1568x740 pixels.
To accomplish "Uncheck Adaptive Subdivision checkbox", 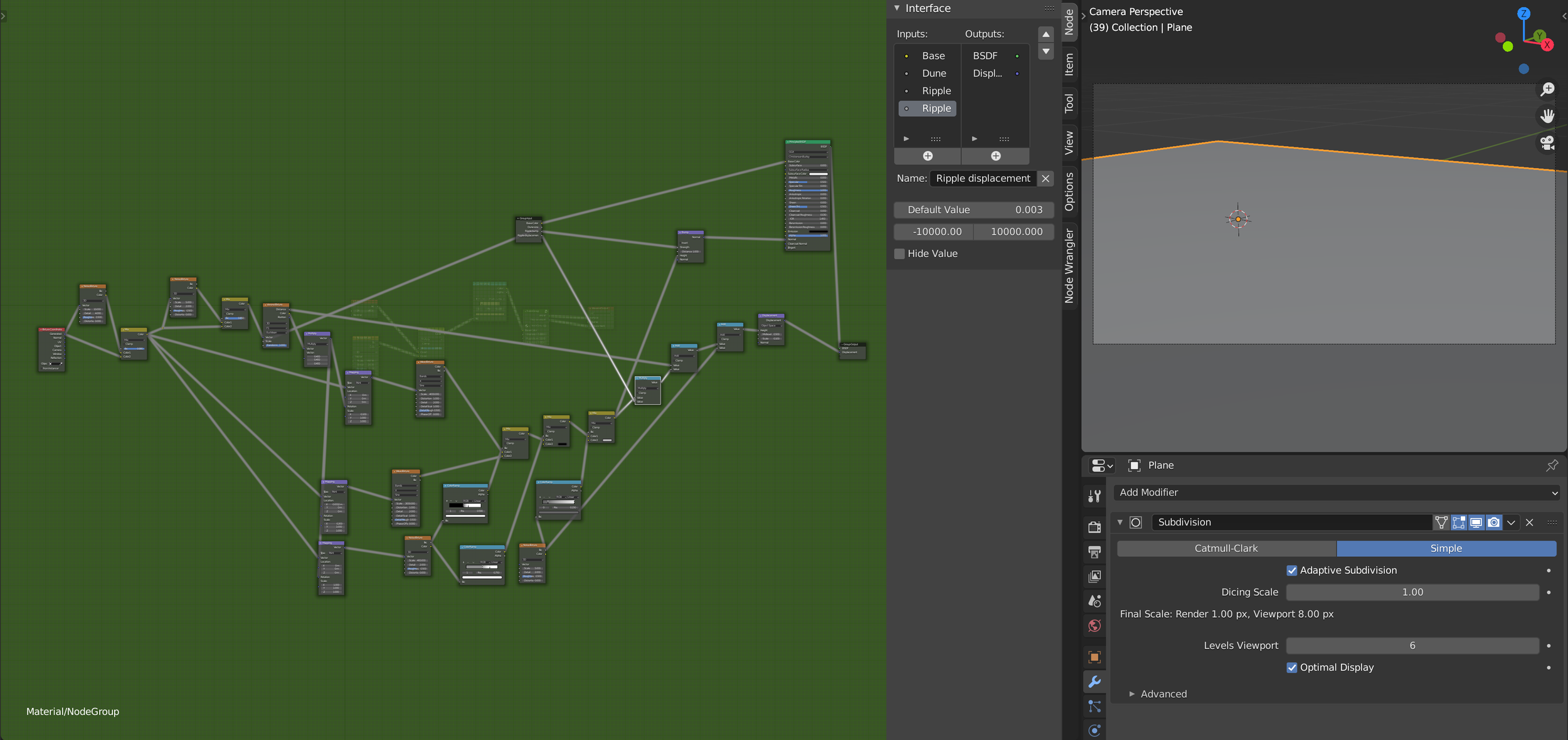I will [x=1291, y=571].
